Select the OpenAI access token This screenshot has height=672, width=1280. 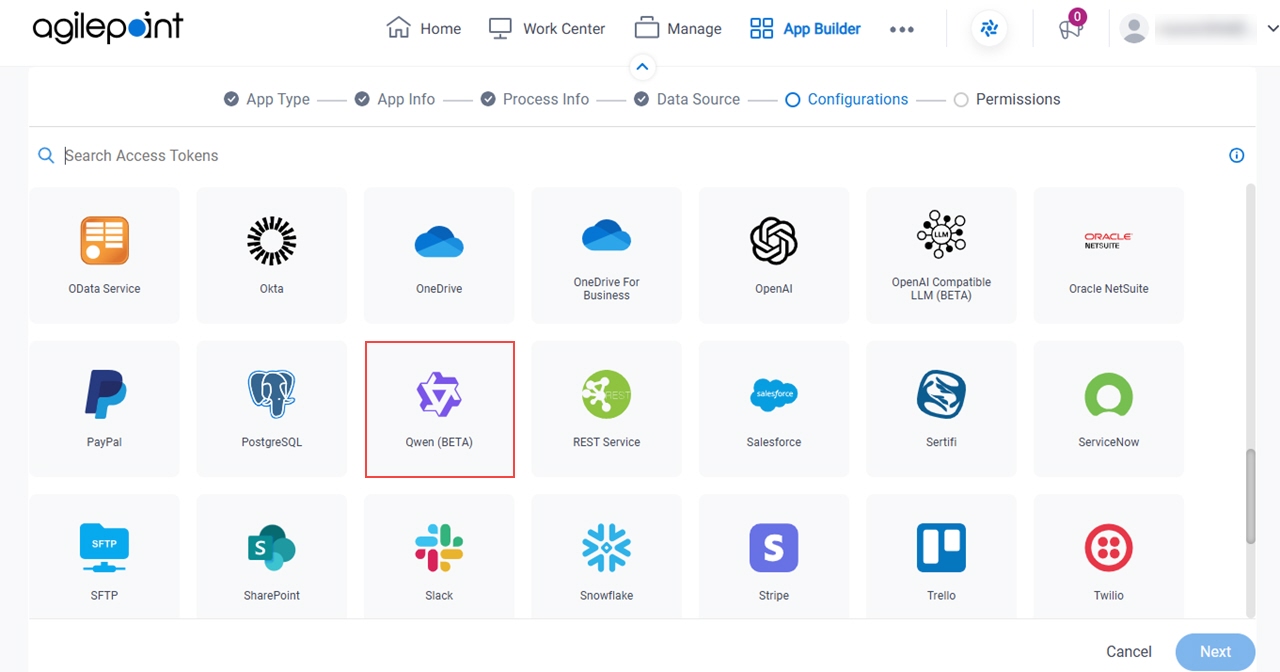(x=774, y=255)
